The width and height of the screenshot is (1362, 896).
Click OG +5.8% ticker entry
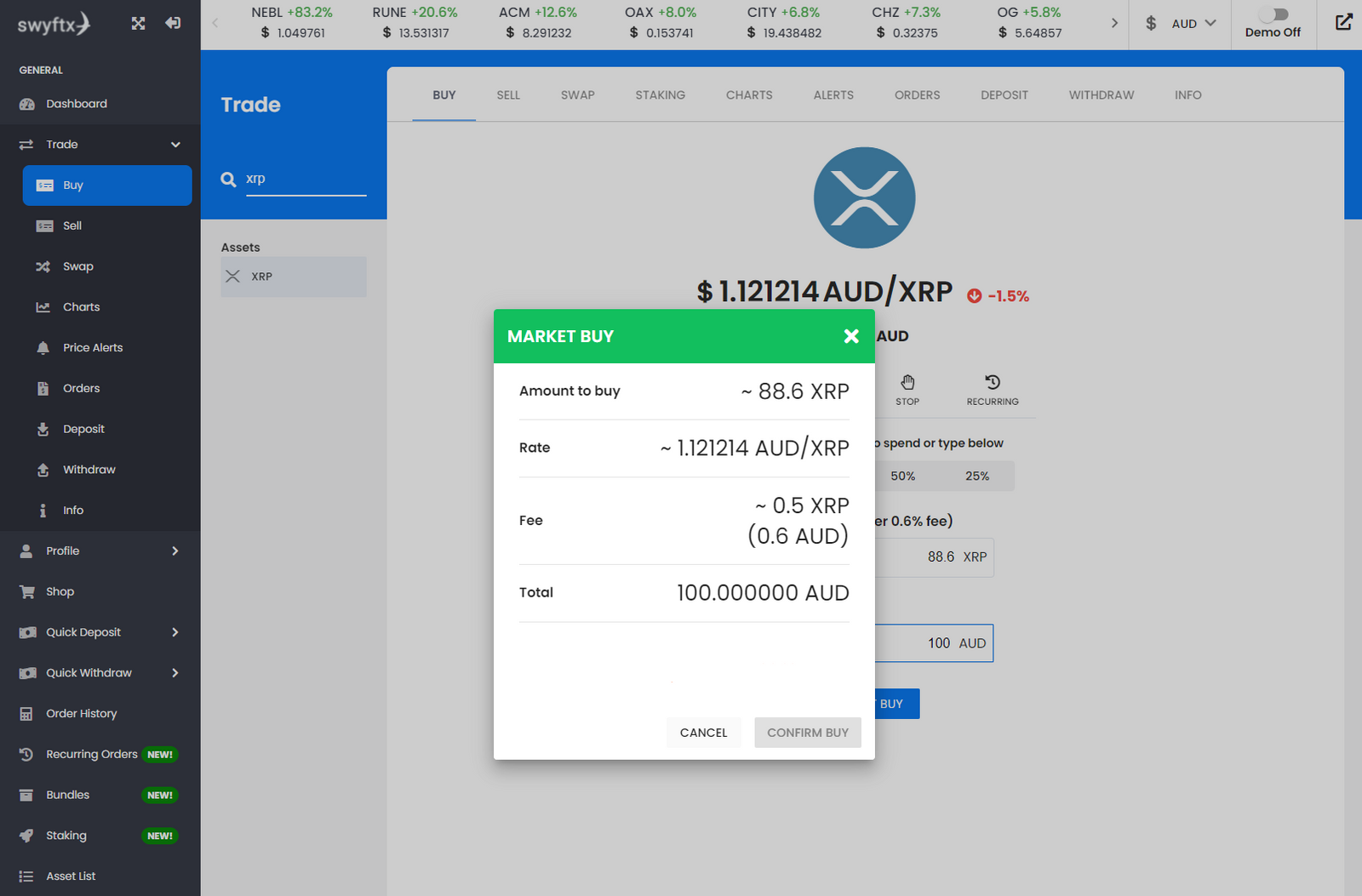coord(1029,23)
